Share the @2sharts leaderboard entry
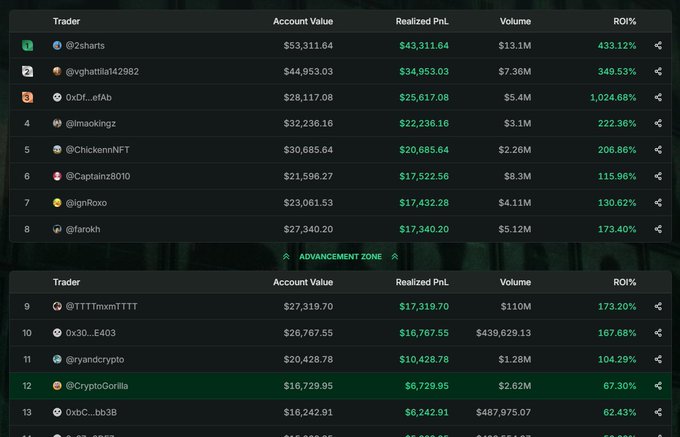Image resolution: width=680 pixels, height=437 pixels. (658, 45)
